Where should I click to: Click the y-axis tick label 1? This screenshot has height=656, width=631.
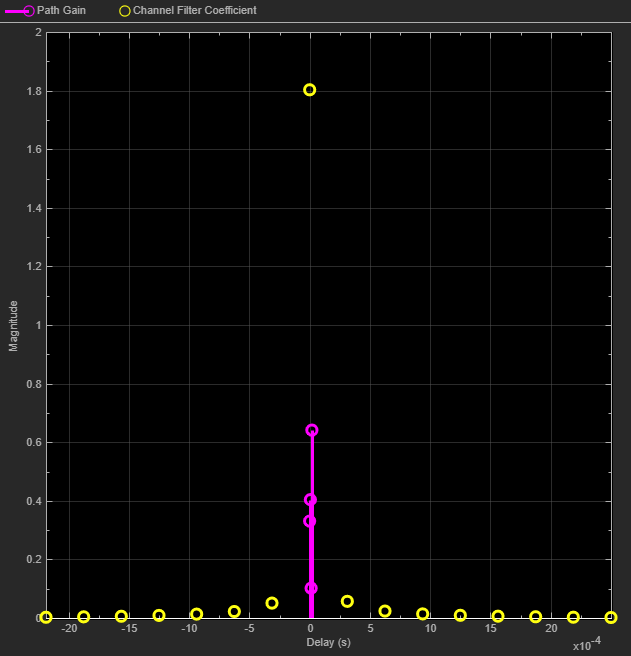38,325
